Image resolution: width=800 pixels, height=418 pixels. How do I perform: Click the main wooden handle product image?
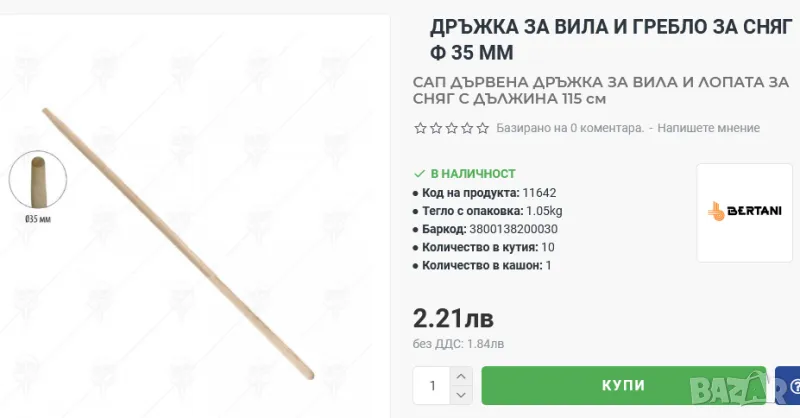pos(179,243)
